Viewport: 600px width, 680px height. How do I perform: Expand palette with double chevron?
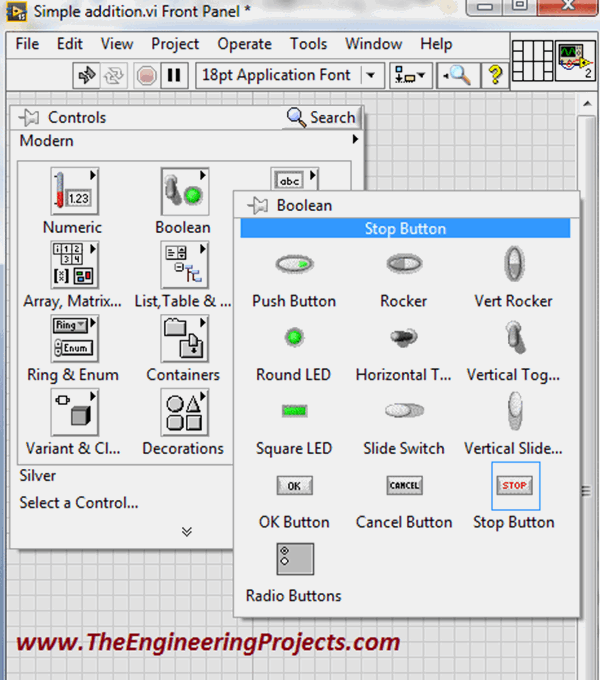tap(187, 531)
